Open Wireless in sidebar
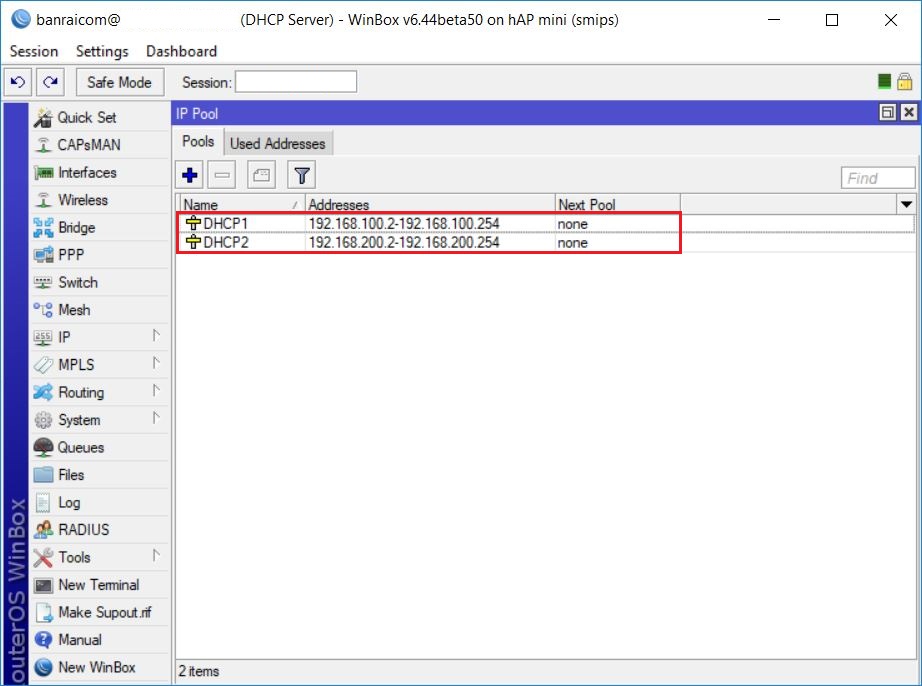The image size is (922, 686). click(x=99, y=200)
